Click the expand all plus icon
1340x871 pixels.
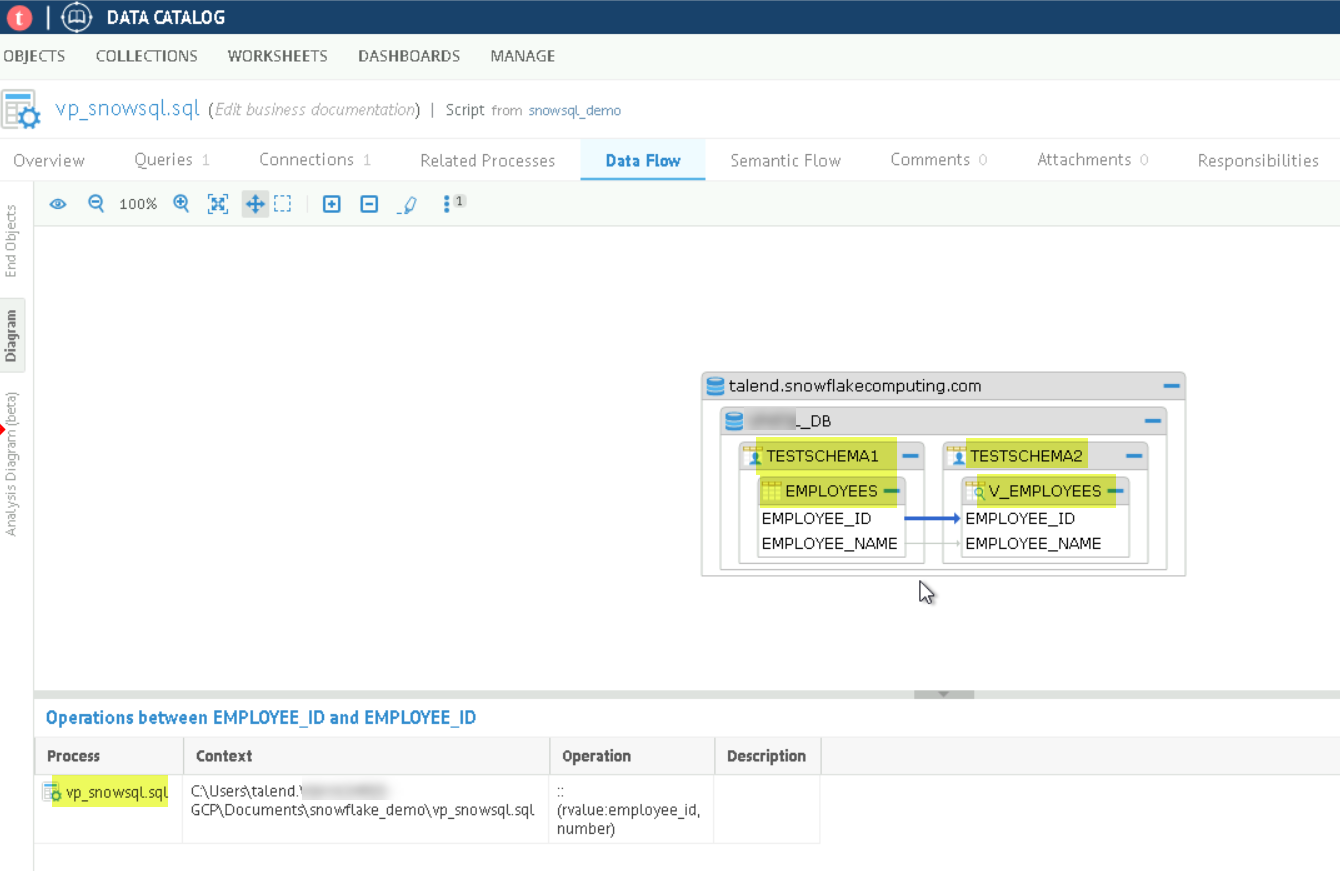pyautogui.click(x=332, y=204)
